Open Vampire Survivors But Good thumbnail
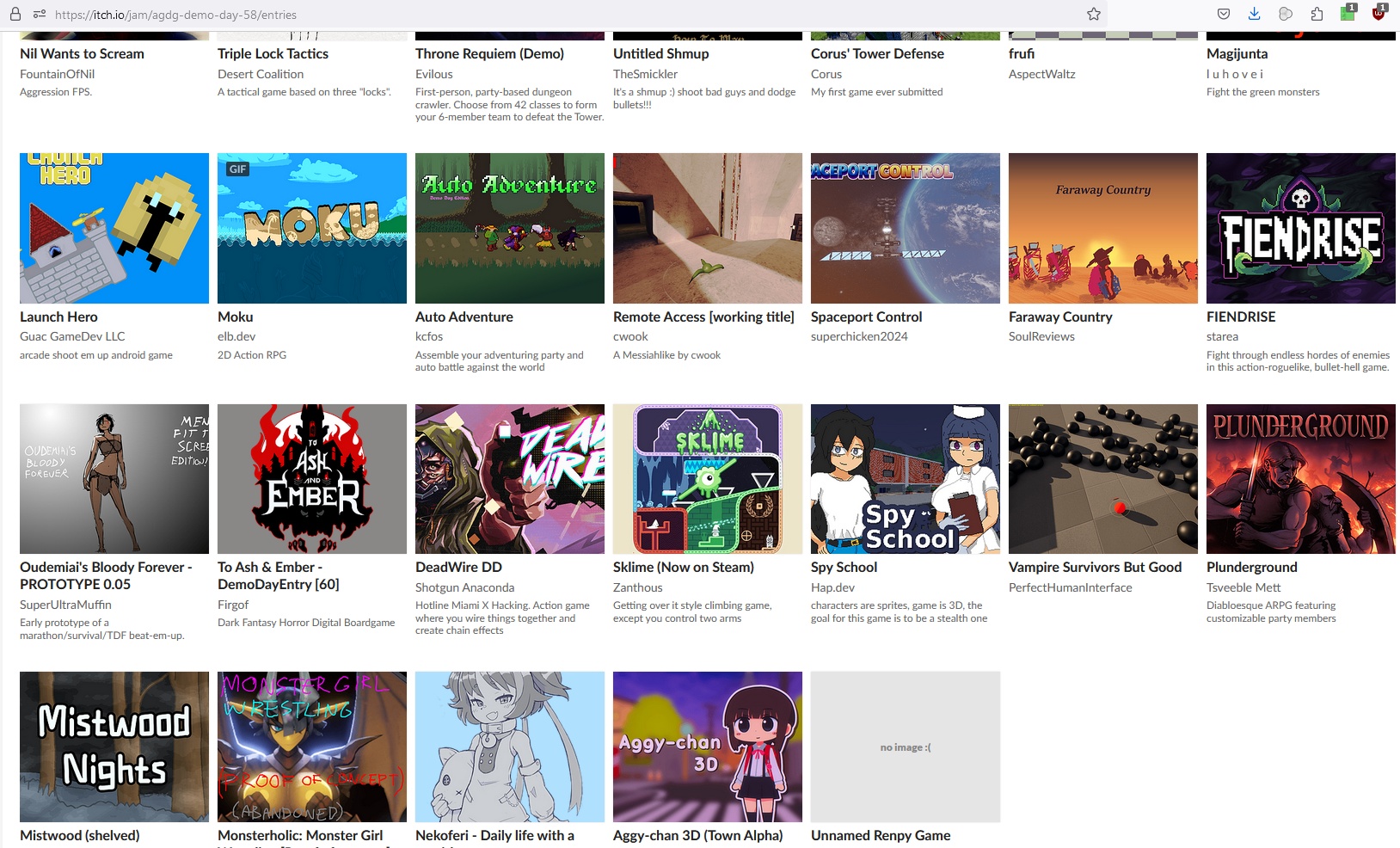 1103,479
